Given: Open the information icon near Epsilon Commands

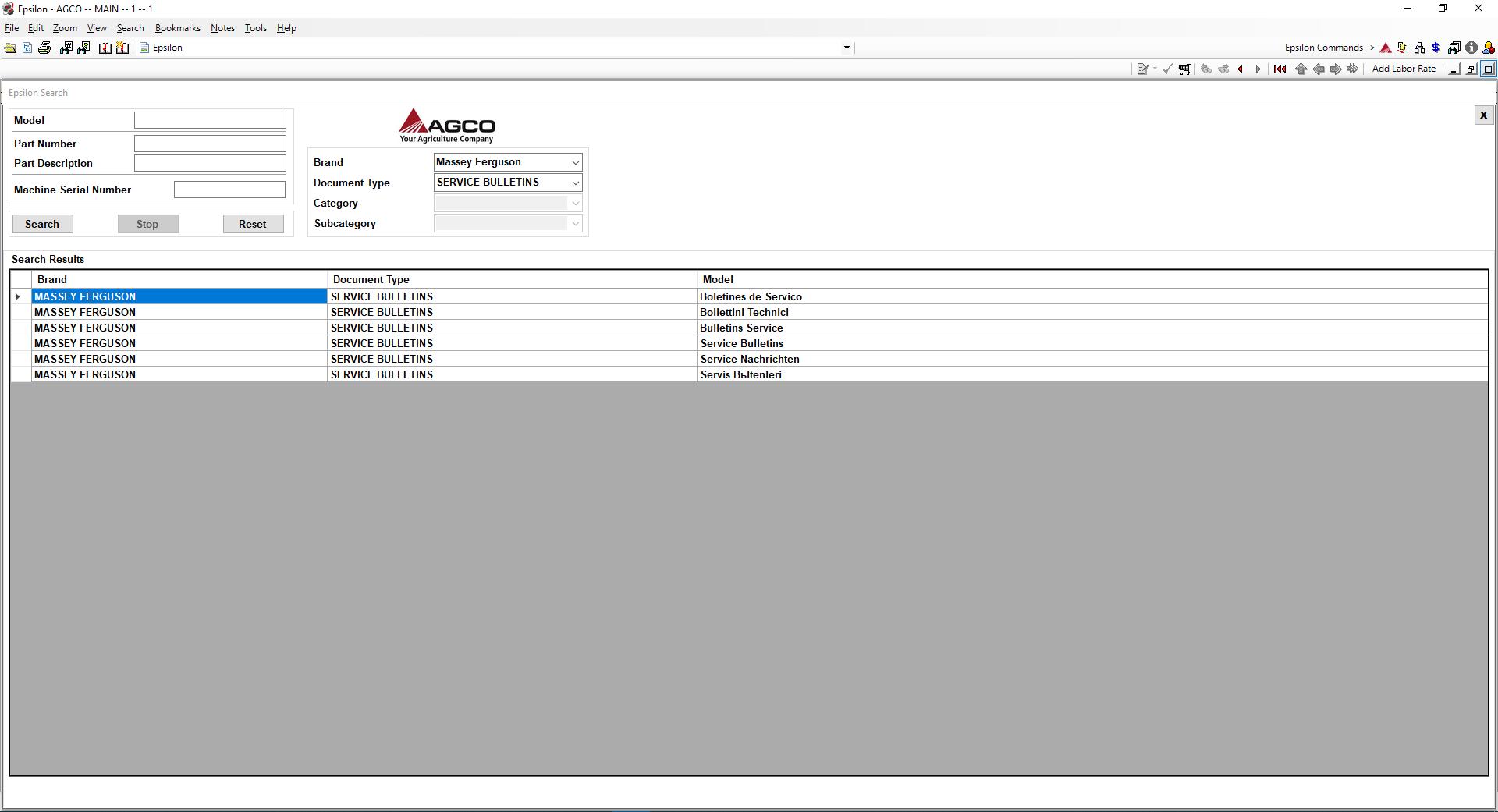Looking at the screenshot, I should pyautogui.click(x=1471, y=47).
